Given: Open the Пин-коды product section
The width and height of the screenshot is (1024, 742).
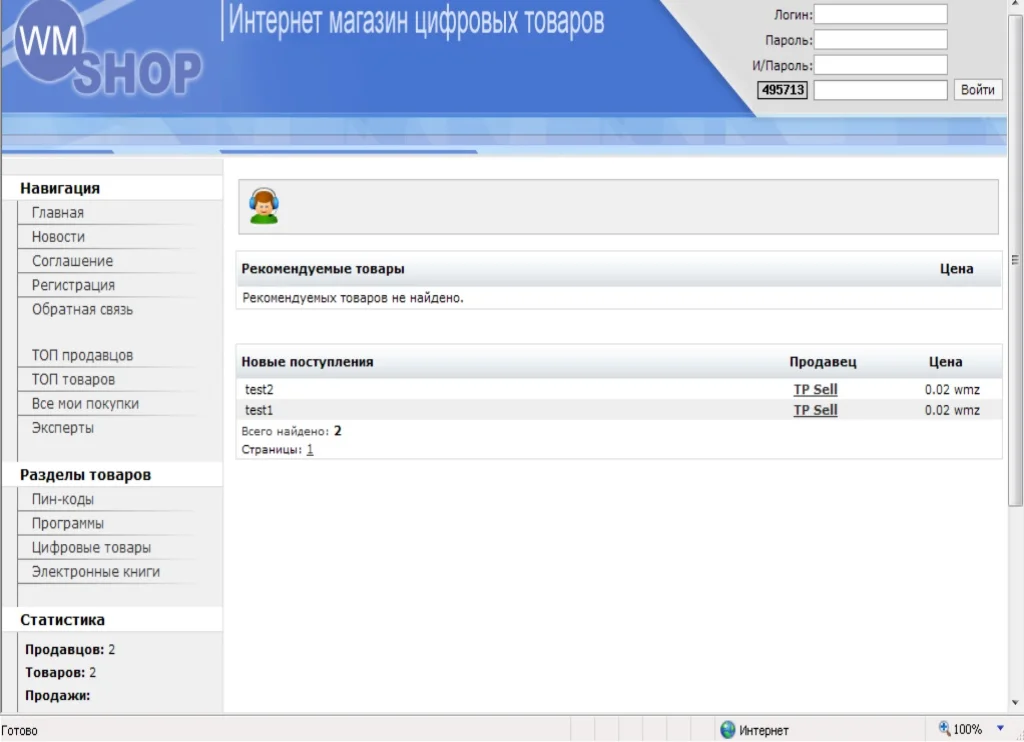Looking at the screenshot, I should point(63,499).
